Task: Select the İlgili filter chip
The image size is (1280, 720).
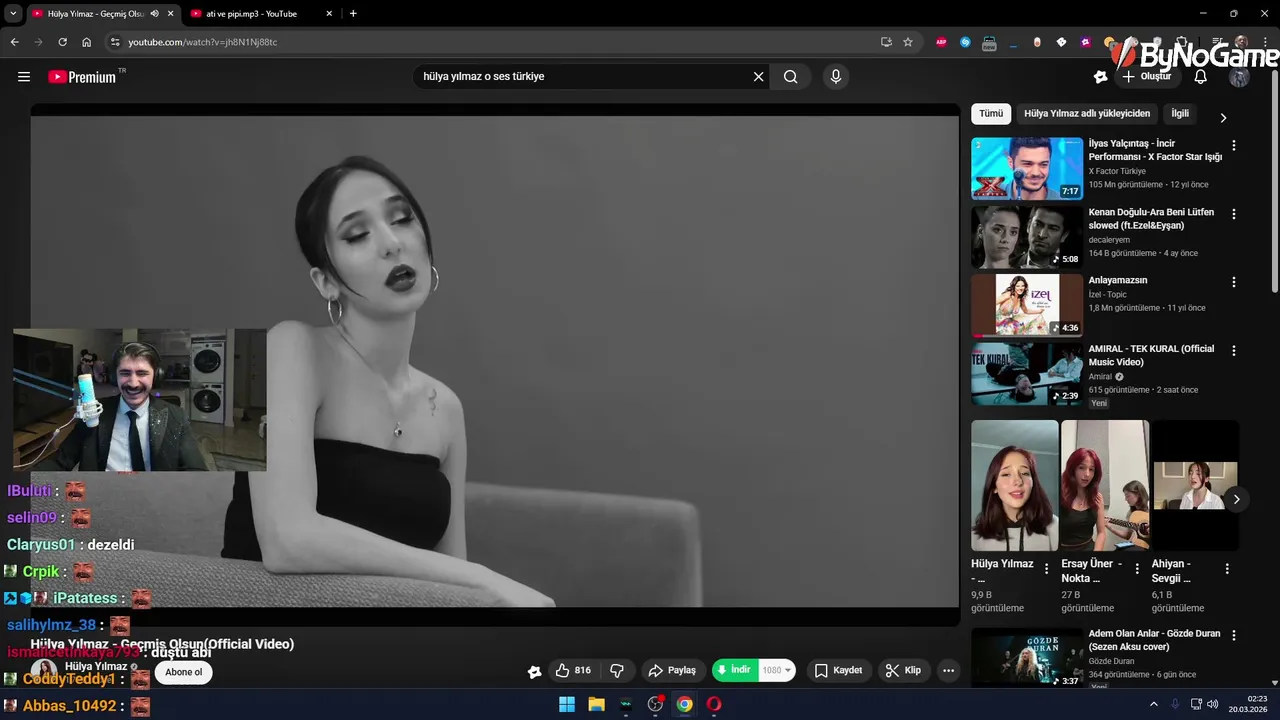Action: (x=1180, y=114)
